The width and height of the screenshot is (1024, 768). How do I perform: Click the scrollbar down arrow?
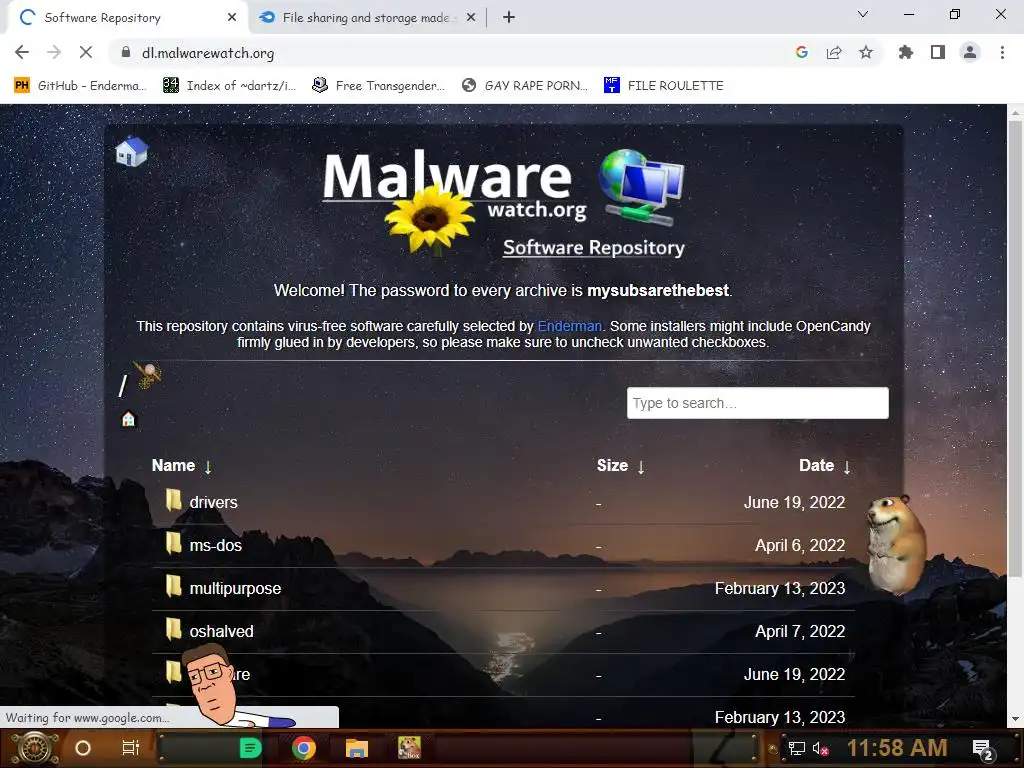1014,719
